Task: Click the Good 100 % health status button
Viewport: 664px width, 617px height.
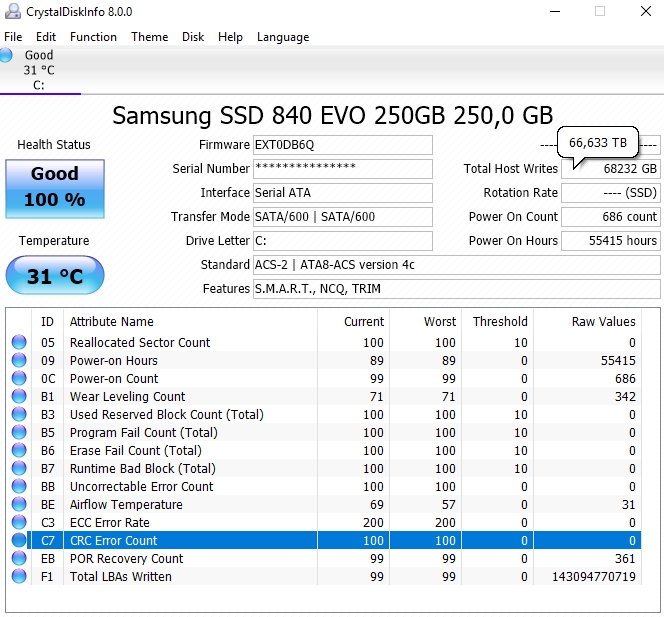Action: tap(55, 189)
